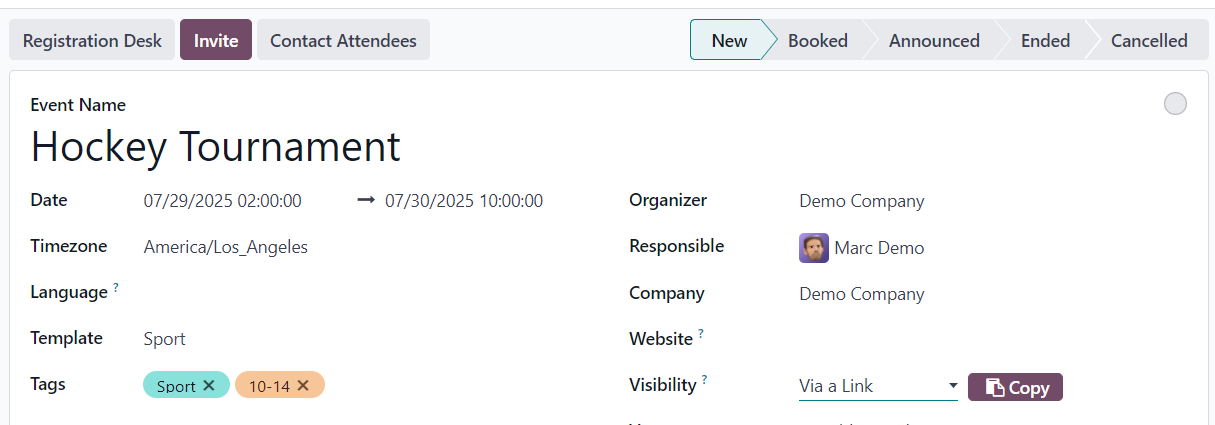1215x425 pixels.
Task: Set event stage to Announced
Action: click(x=933, y=41)
